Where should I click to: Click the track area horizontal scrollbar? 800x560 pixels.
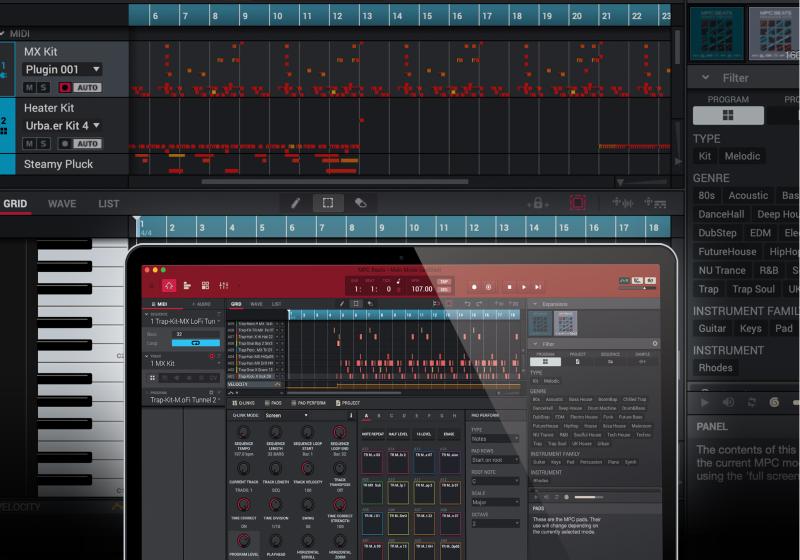pyautogui.click(x=335, y=182)
